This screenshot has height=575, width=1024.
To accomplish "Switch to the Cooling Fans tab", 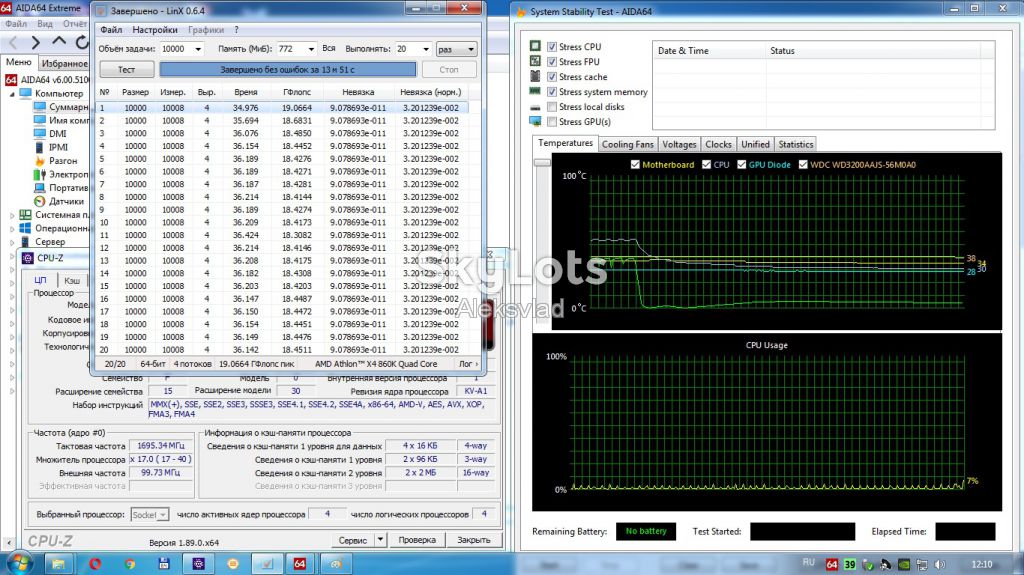I will 628,144.
